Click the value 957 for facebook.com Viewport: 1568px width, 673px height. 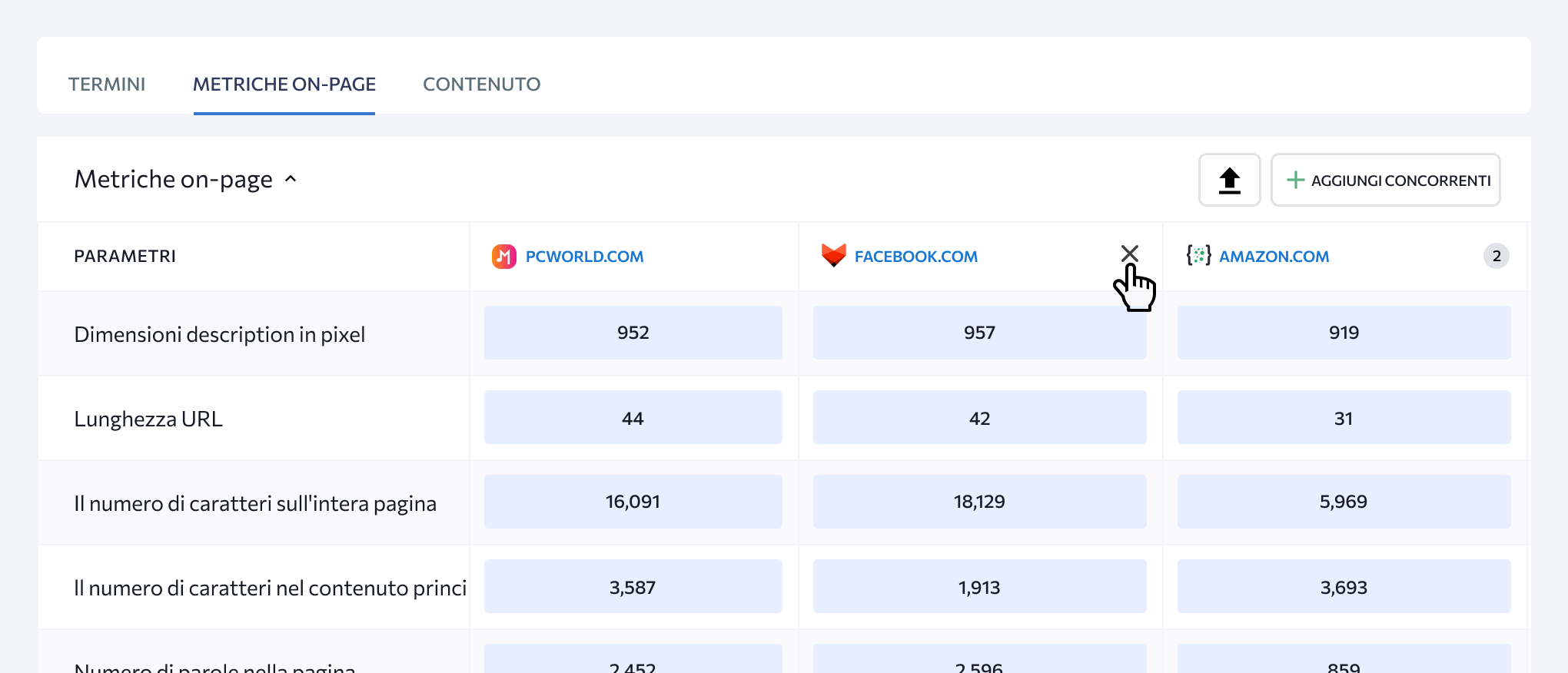[x=980, y=333]
